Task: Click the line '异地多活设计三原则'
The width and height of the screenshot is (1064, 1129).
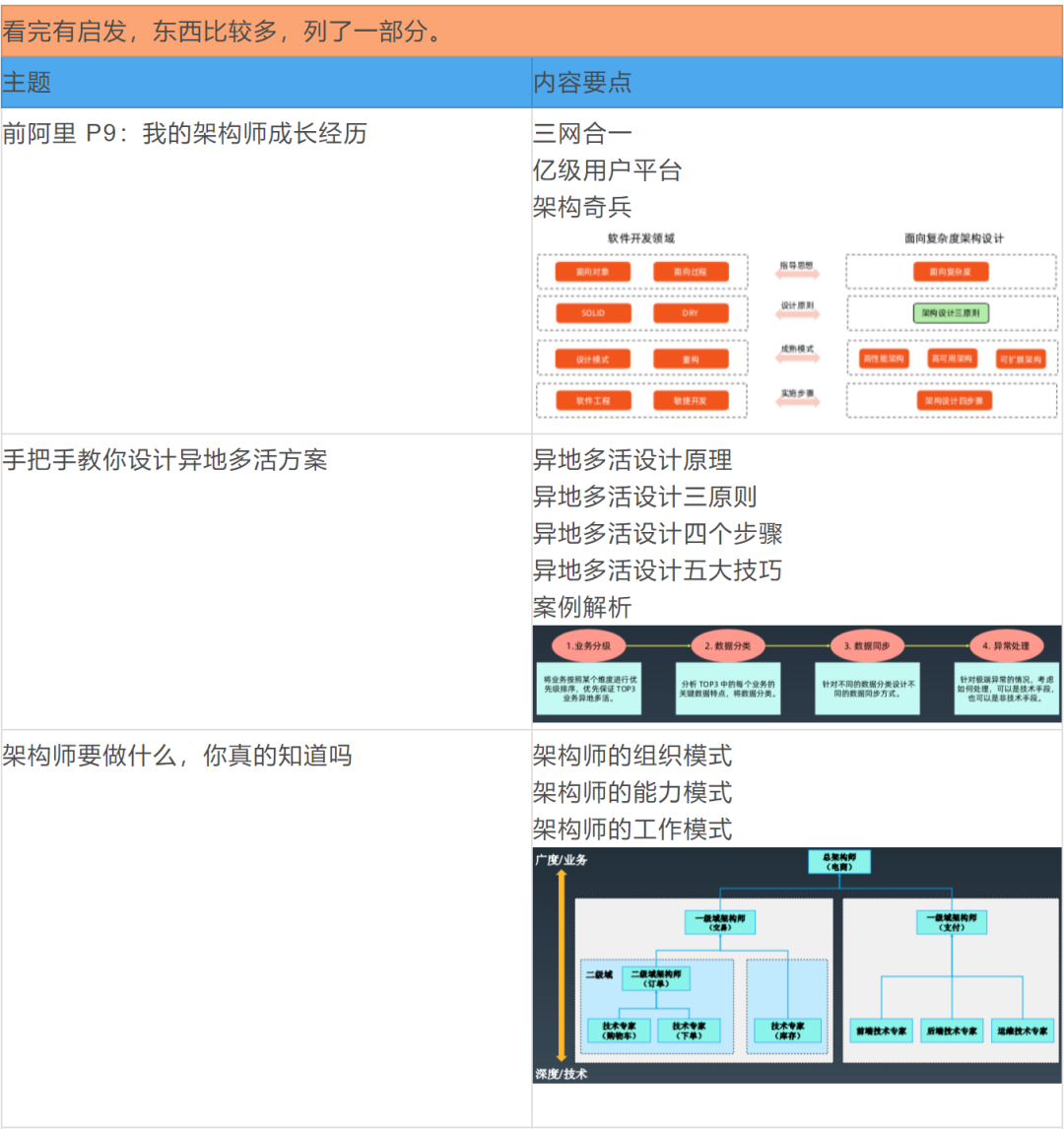Action: pos(645,497)
